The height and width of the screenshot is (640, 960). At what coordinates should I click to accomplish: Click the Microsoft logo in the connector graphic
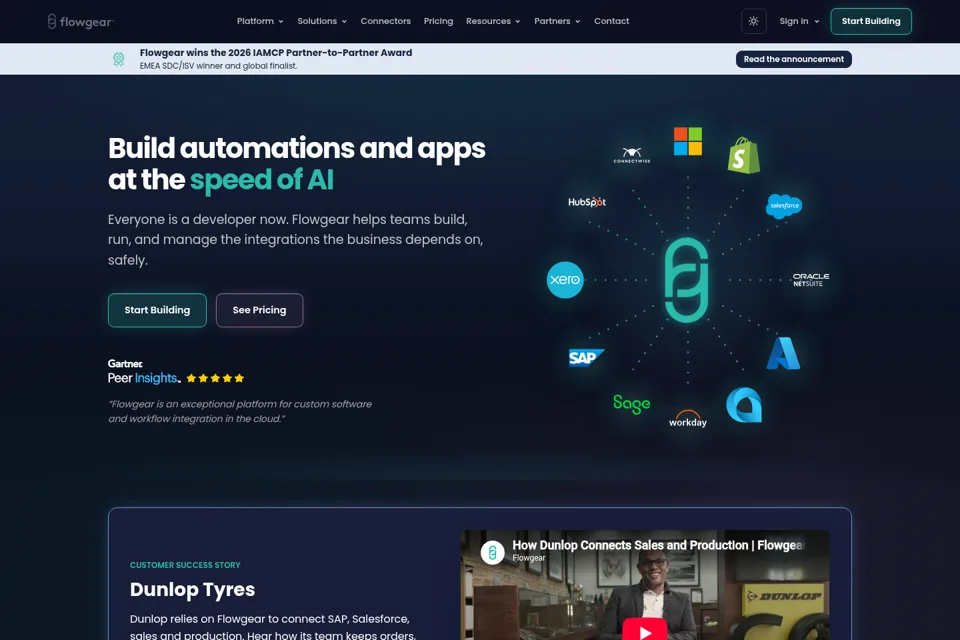tap(688, 141)
